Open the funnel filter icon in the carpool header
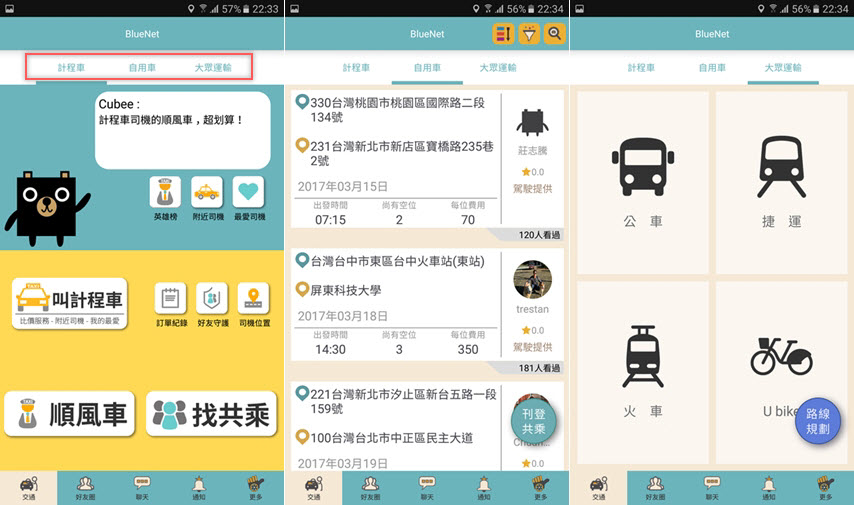The image size is (854, 505). pos(529,34)
